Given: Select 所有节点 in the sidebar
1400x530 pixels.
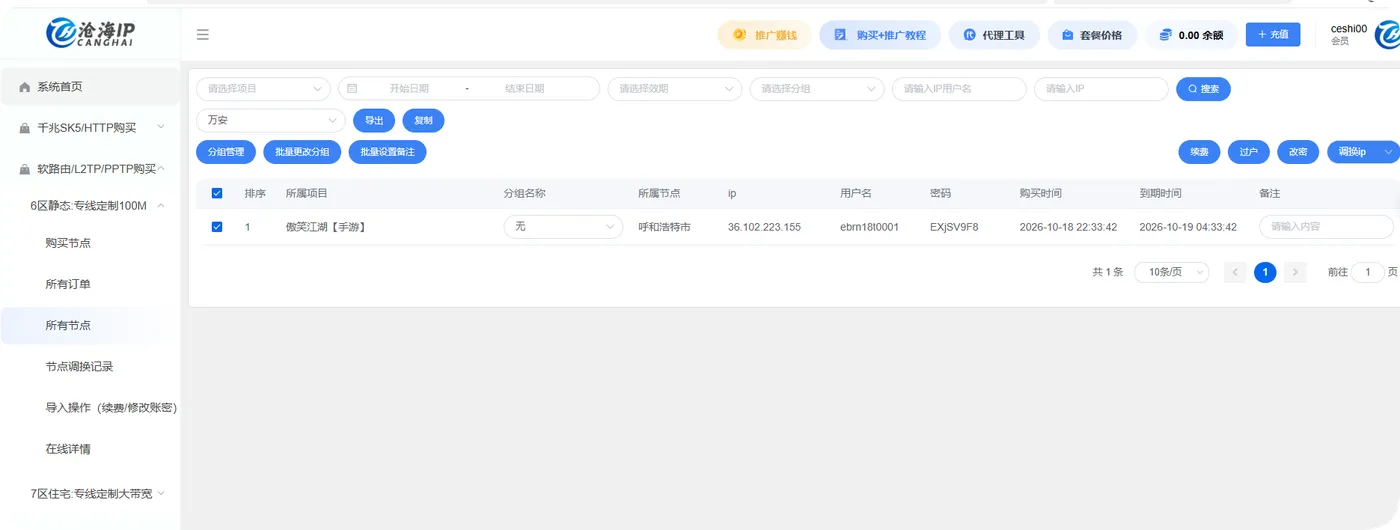Looking at the screenshot, I should (90, 325).
